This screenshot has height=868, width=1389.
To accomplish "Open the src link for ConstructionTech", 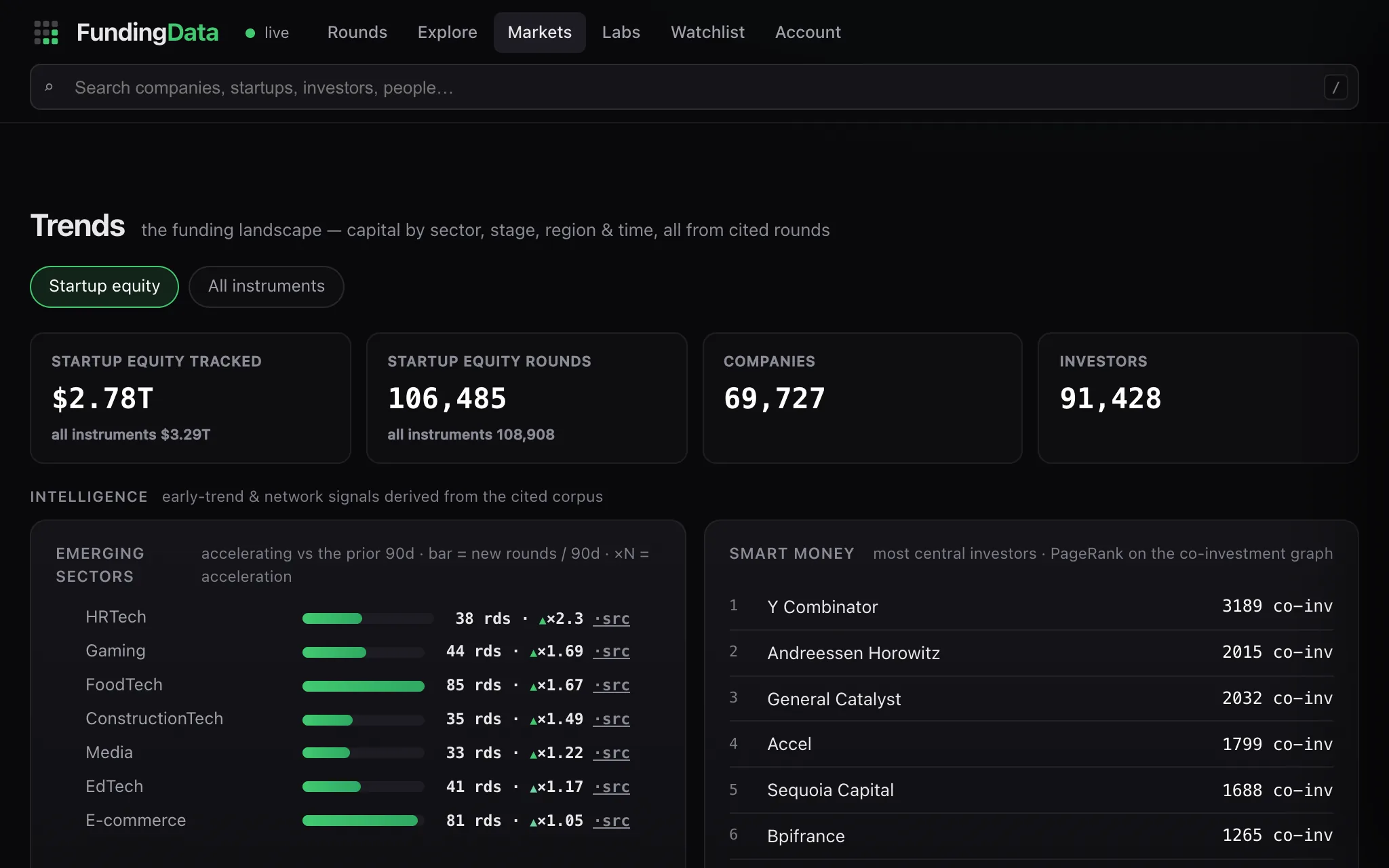I will tap(611, 719).
